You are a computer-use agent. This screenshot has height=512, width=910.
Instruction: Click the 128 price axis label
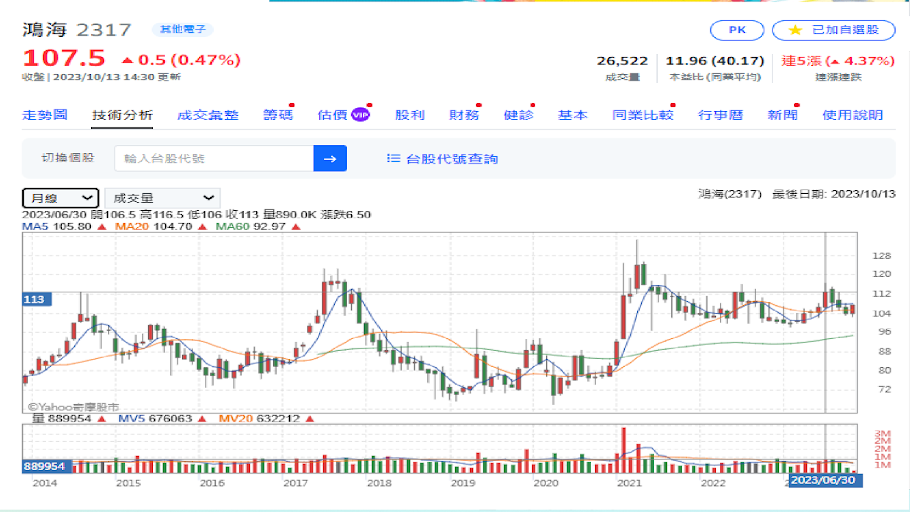(882, 255)
